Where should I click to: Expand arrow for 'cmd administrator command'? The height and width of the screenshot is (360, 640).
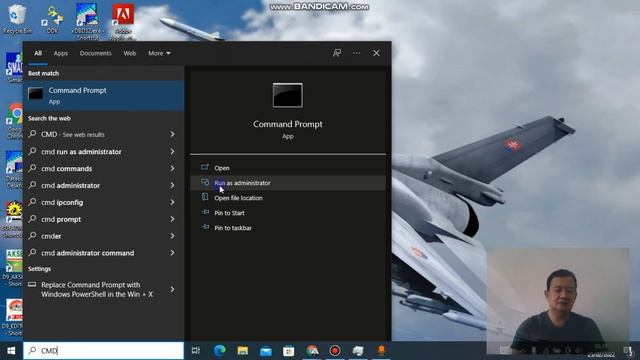coord(172,253)
